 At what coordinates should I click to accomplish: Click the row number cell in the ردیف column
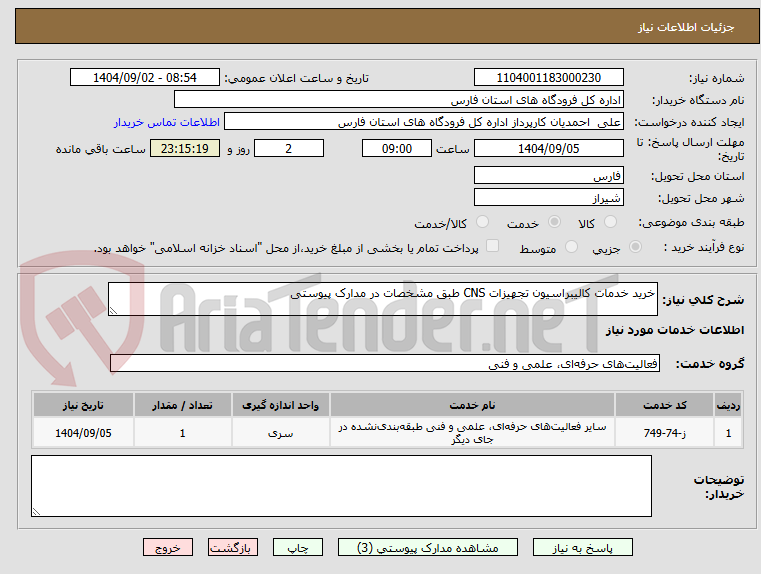click(x=728, y=433)
